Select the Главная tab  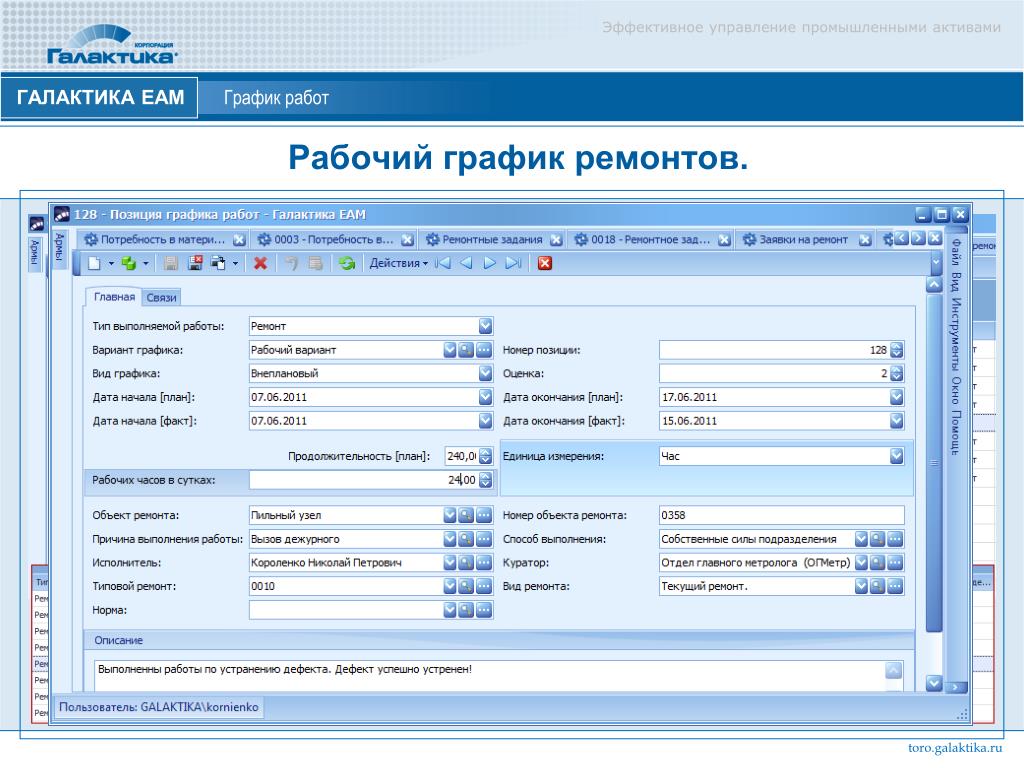[114, 296]
